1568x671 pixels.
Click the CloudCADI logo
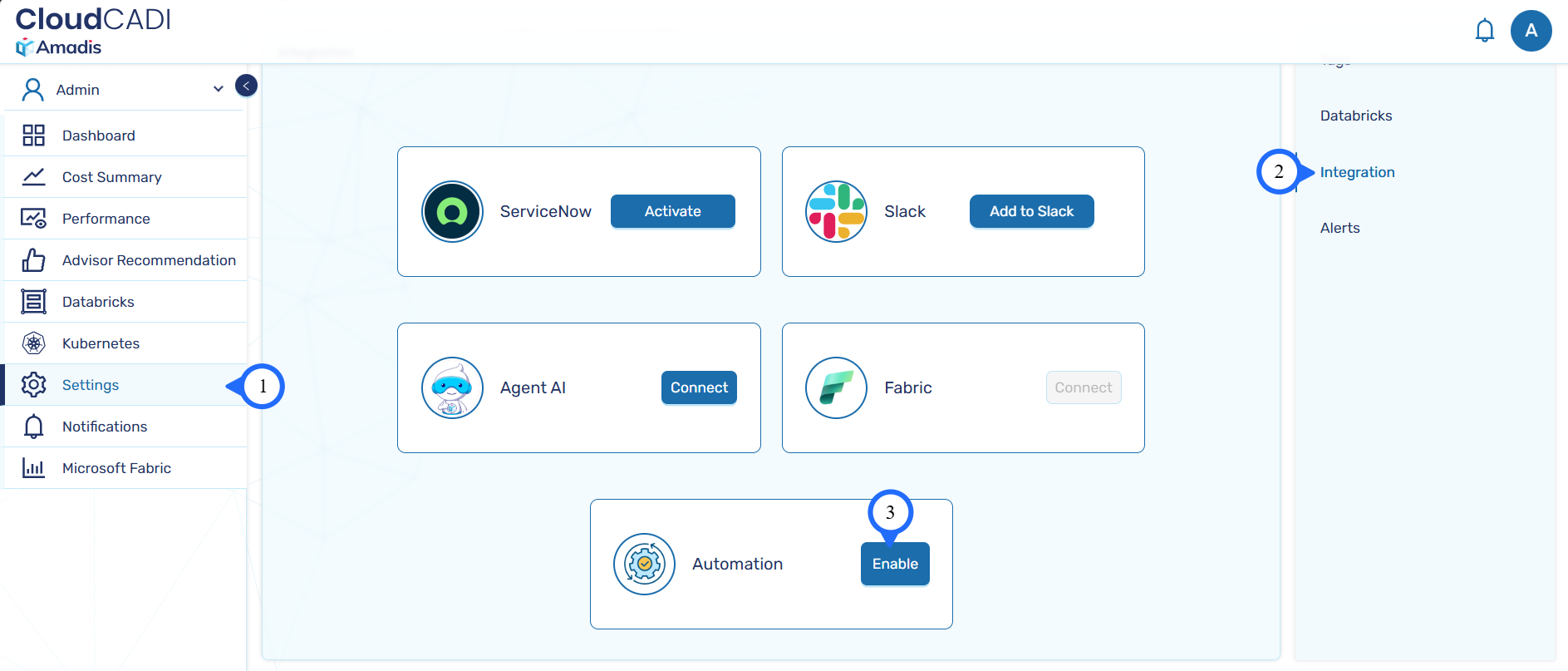pos(92,31)
